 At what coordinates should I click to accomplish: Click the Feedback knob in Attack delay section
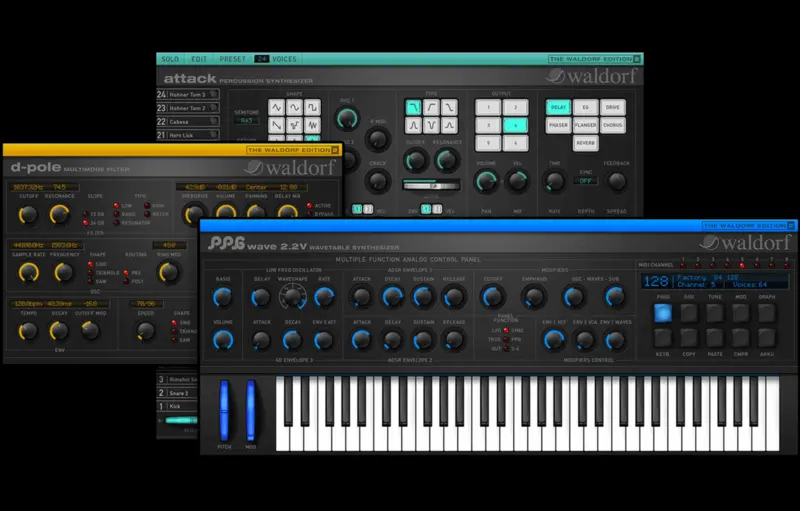tap(616, 181)
